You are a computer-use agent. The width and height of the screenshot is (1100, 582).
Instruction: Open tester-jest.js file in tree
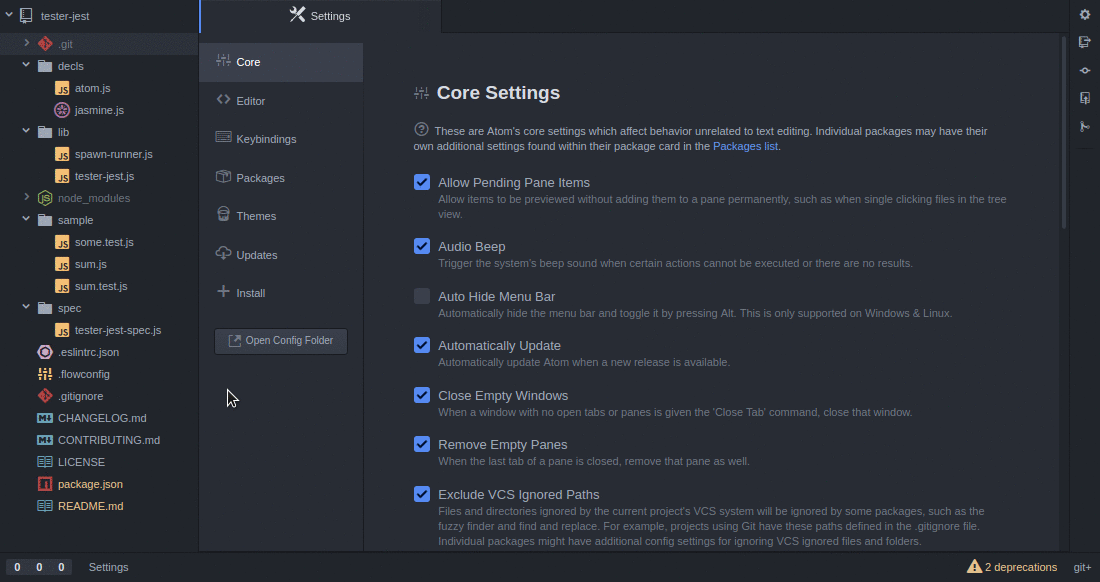(105, 176)
